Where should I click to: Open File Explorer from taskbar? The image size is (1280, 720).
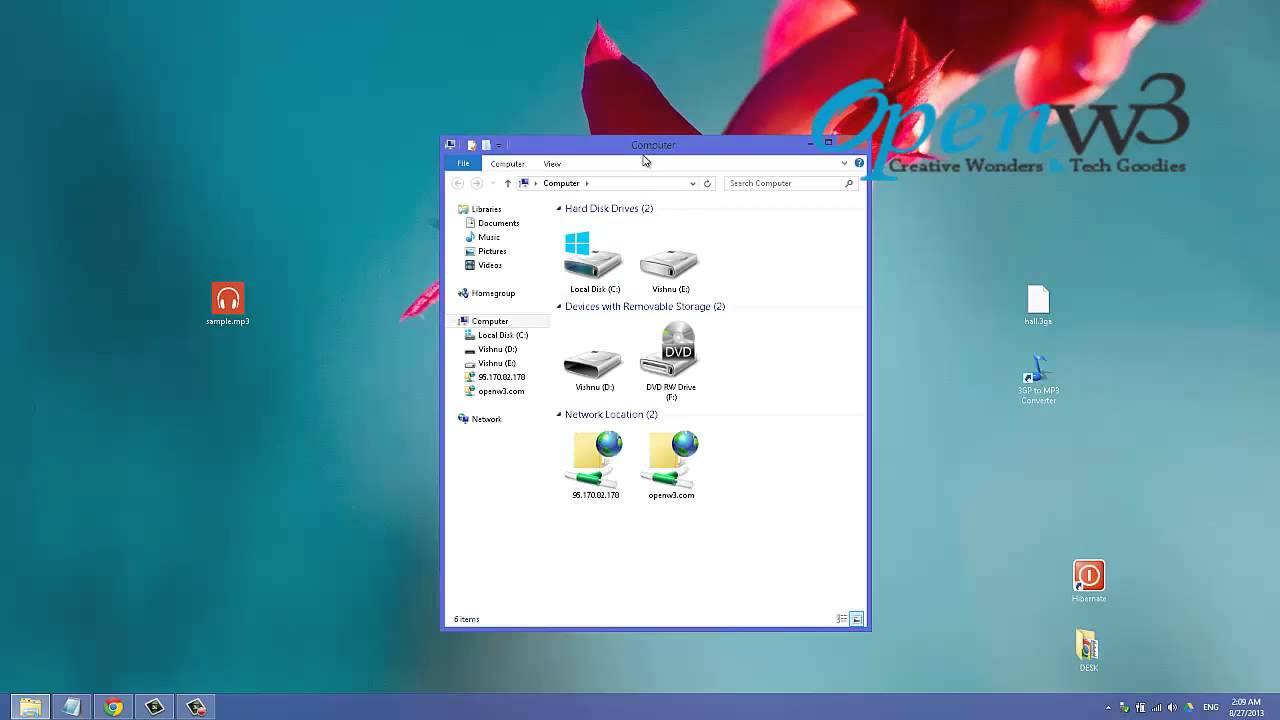(x=30, y=707)
